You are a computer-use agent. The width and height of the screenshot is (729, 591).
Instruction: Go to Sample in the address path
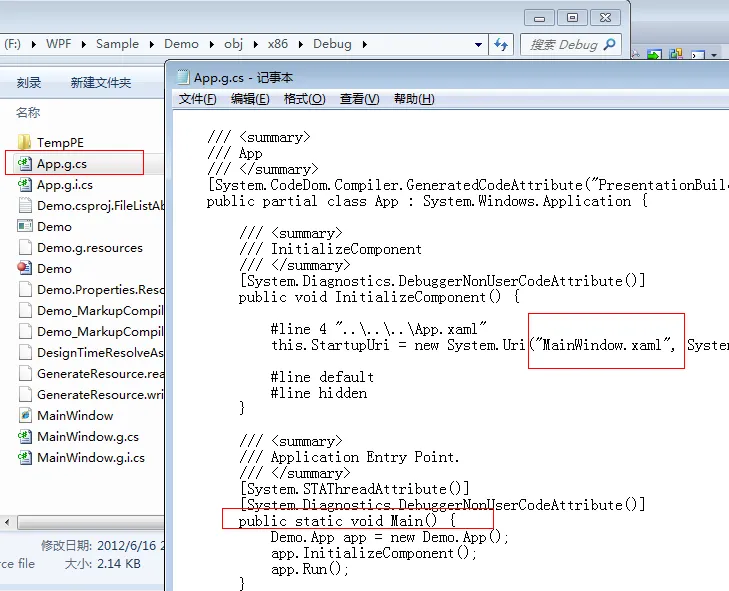[x=117, y=44]
